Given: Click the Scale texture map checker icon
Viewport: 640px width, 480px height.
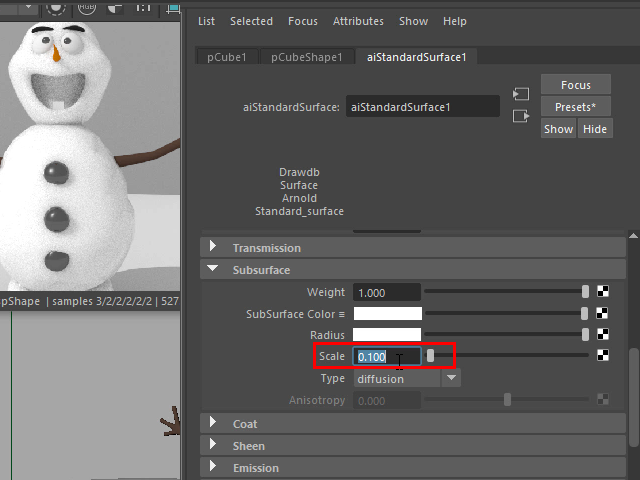Looking at the screenshot, I should click(603, 356).
